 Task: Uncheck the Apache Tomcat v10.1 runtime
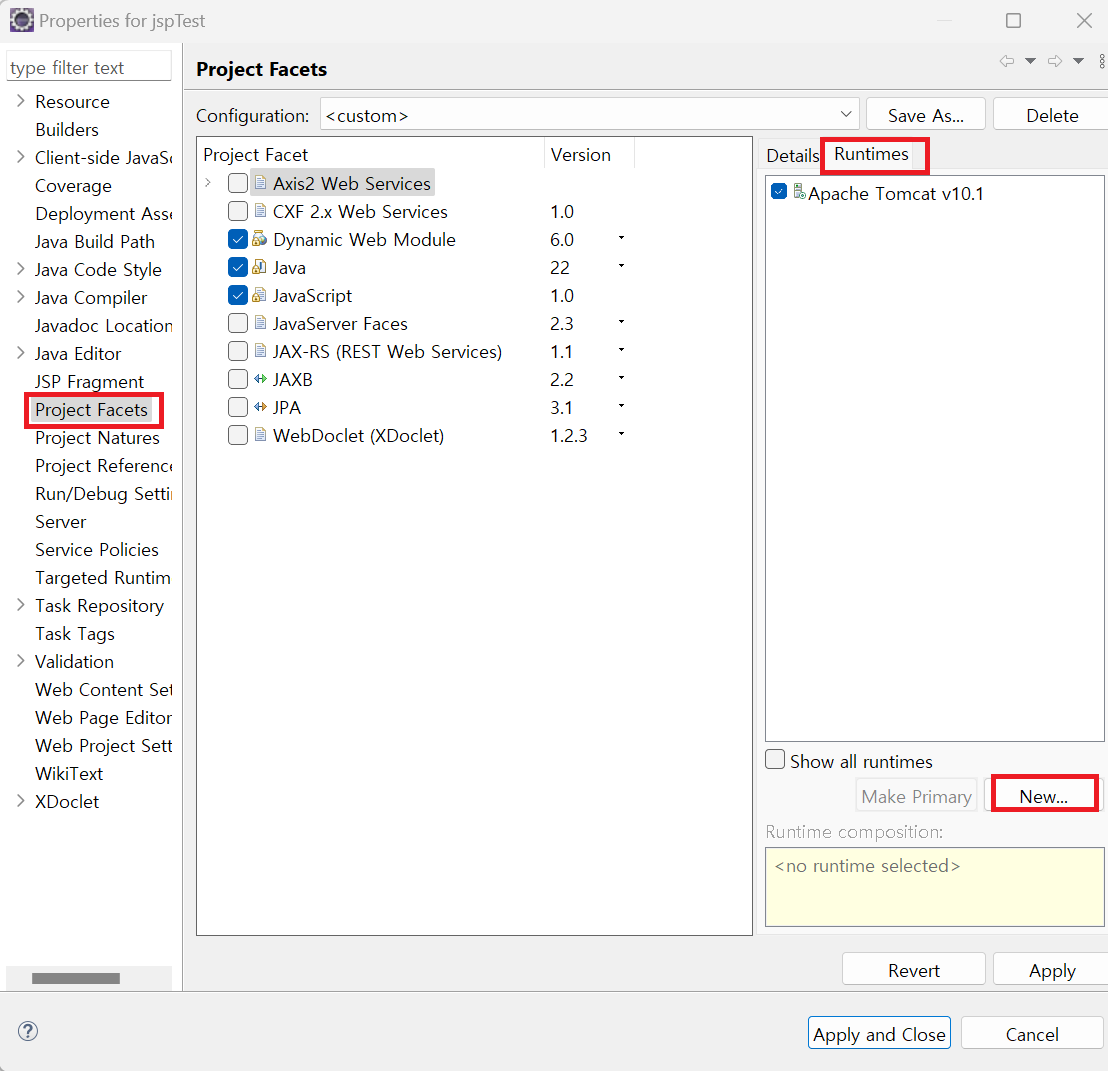click(x=779, y=191)
